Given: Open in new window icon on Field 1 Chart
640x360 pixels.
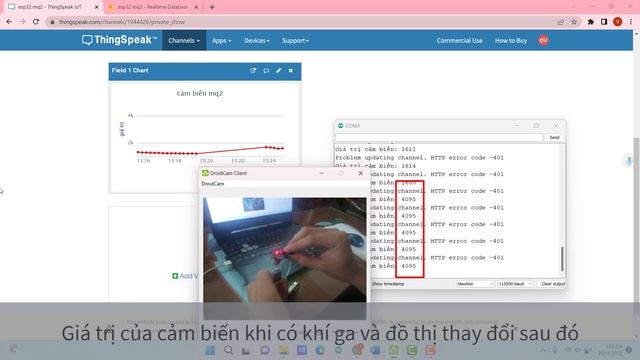Looking at the screenshot, I should [x=253, y=71].
